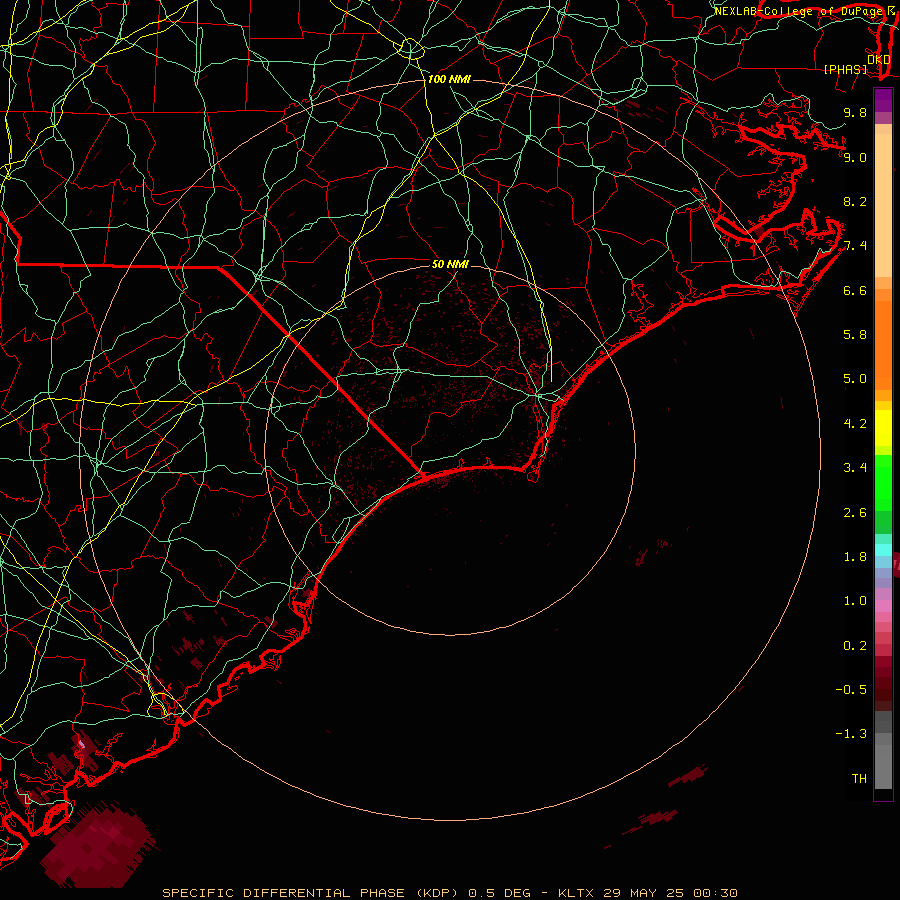The height and width of the screenshot is (900, 900).
Task: Click the [PHAS] units label
Action: pos(845,69)
